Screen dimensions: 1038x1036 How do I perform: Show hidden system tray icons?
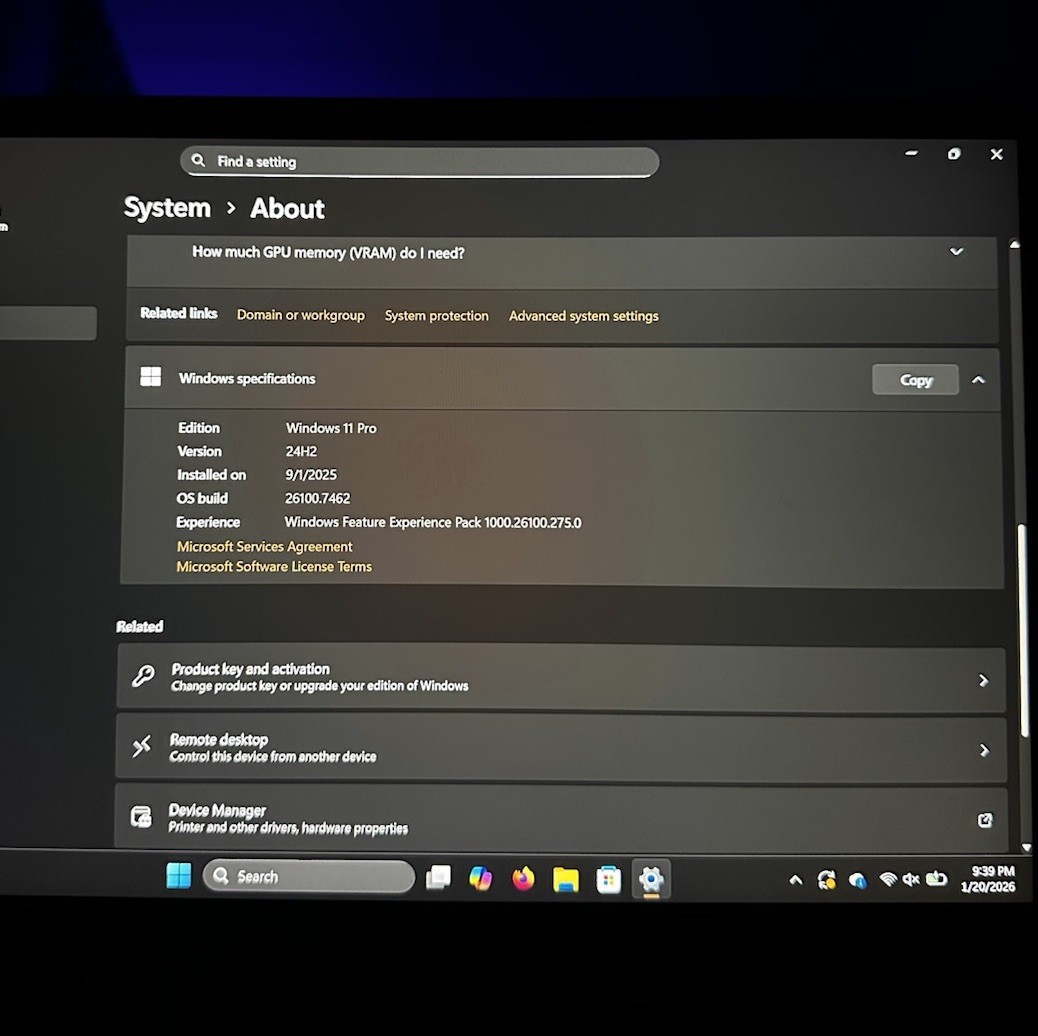(x=796, y=880)
